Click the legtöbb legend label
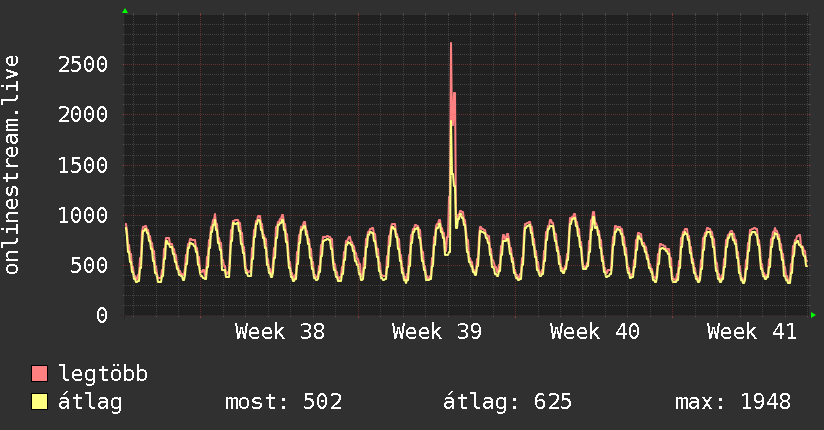This screenshot has width=824, height=430. (x=103, y=374)
